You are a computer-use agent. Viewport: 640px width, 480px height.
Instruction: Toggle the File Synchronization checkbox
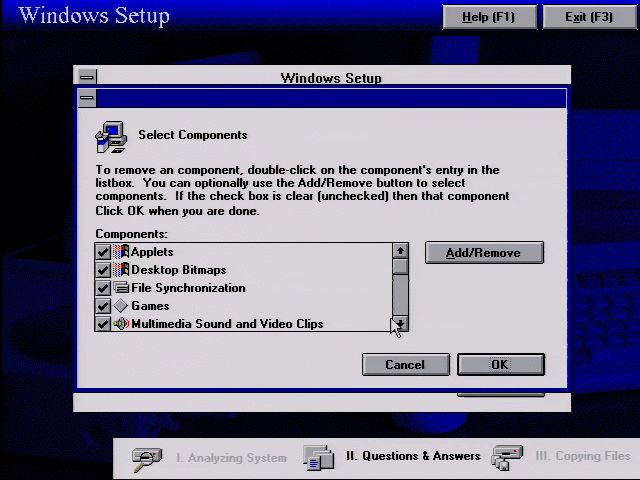coord(103,288)
